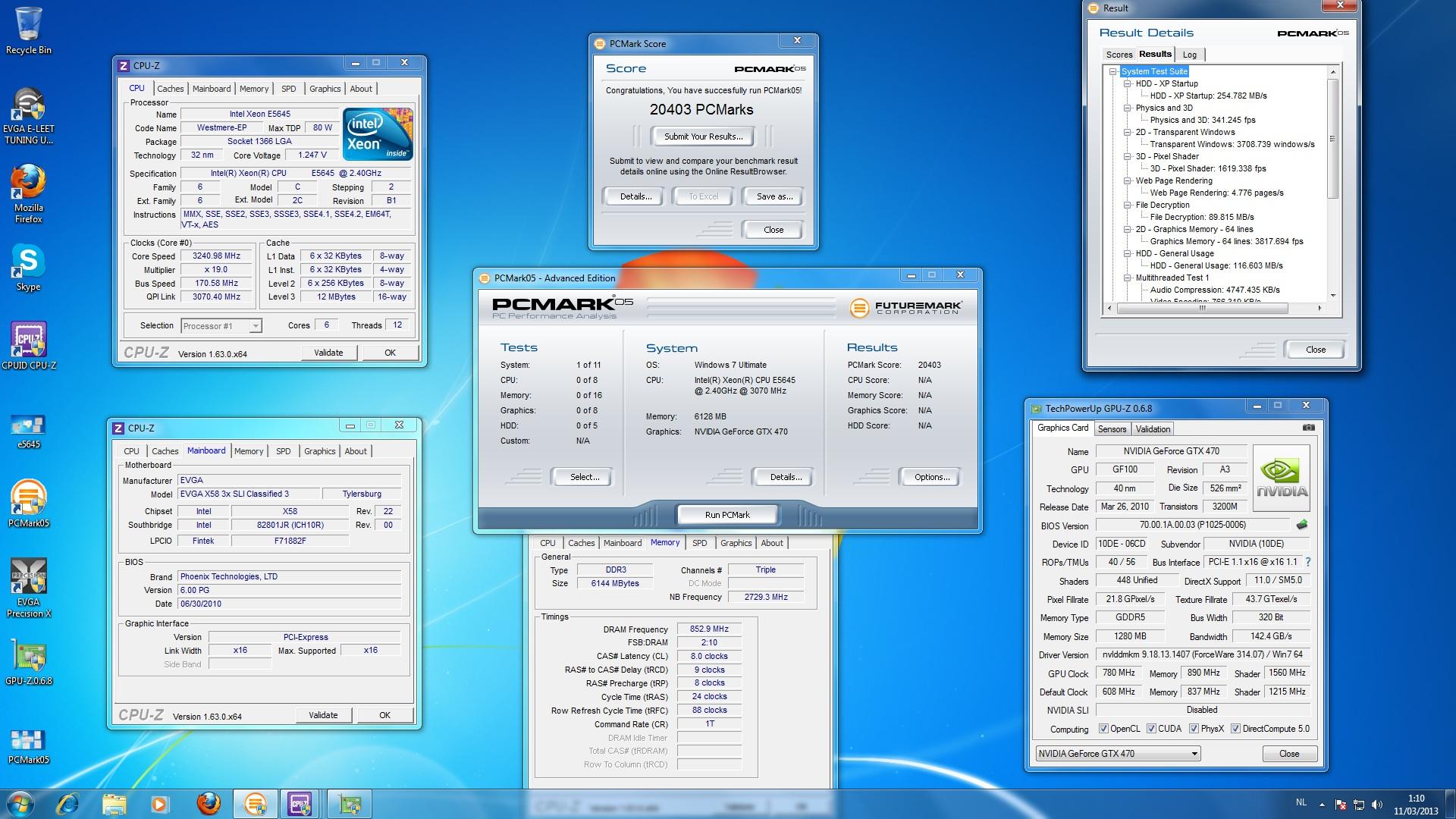Select the e5645 desktop file icon
This screenshot has height=819, width=1456.
pos(28,431)
